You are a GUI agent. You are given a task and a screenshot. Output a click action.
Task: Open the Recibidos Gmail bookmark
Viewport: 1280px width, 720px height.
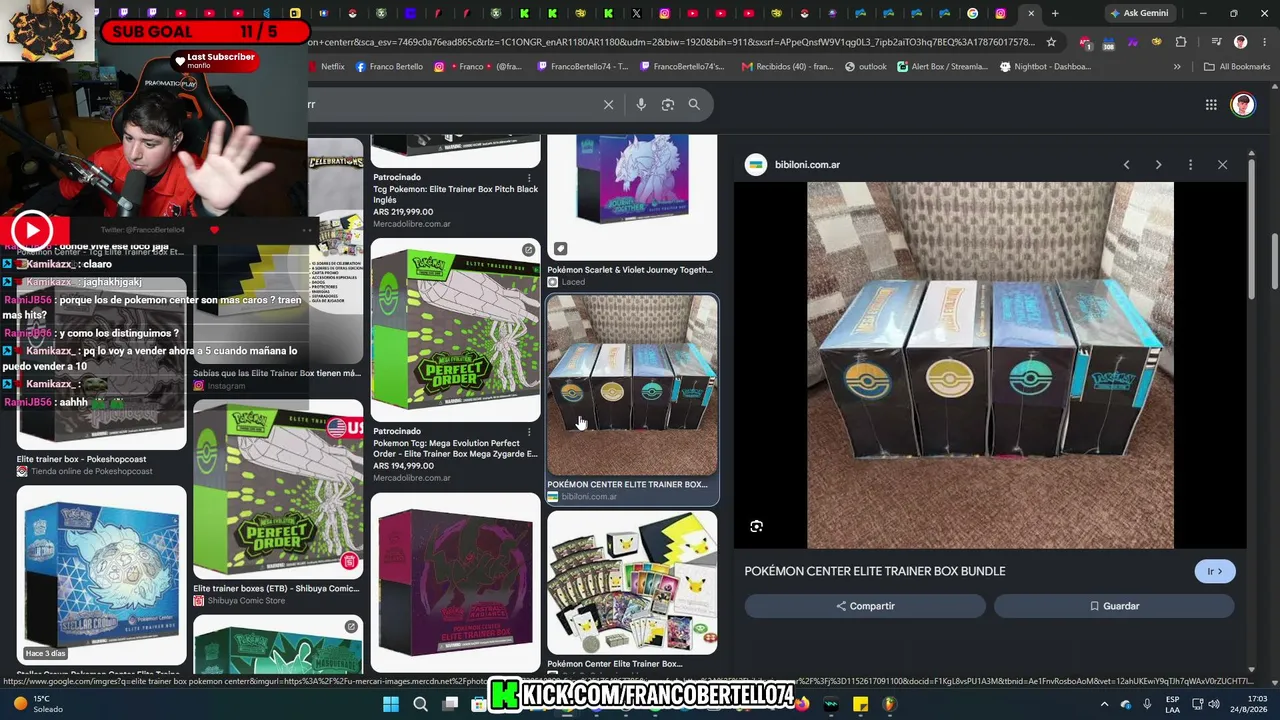click(x=787, y=67)
